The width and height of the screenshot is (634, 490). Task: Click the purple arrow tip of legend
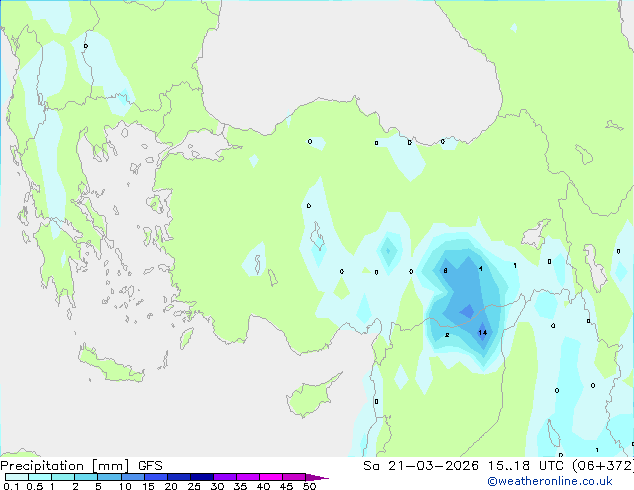click(317, 477)
